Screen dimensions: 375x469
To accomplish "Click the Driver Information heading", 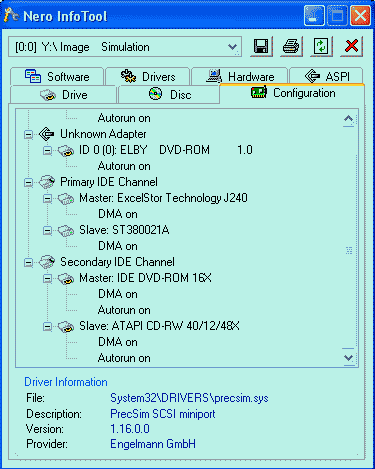I will point(66,382).
